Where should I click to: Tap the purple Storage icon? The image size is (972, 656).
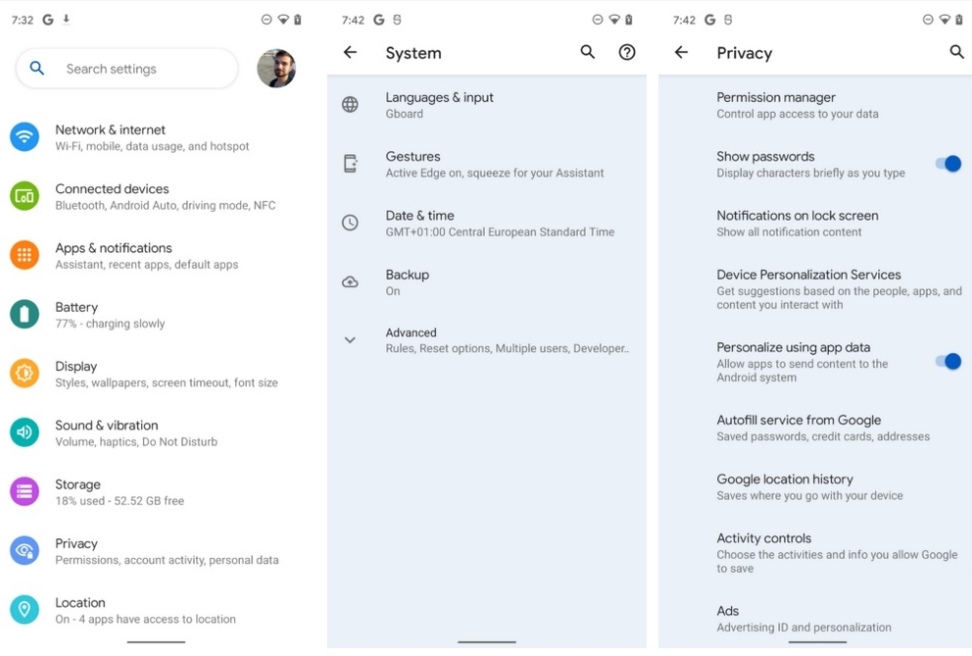point(24,491)
